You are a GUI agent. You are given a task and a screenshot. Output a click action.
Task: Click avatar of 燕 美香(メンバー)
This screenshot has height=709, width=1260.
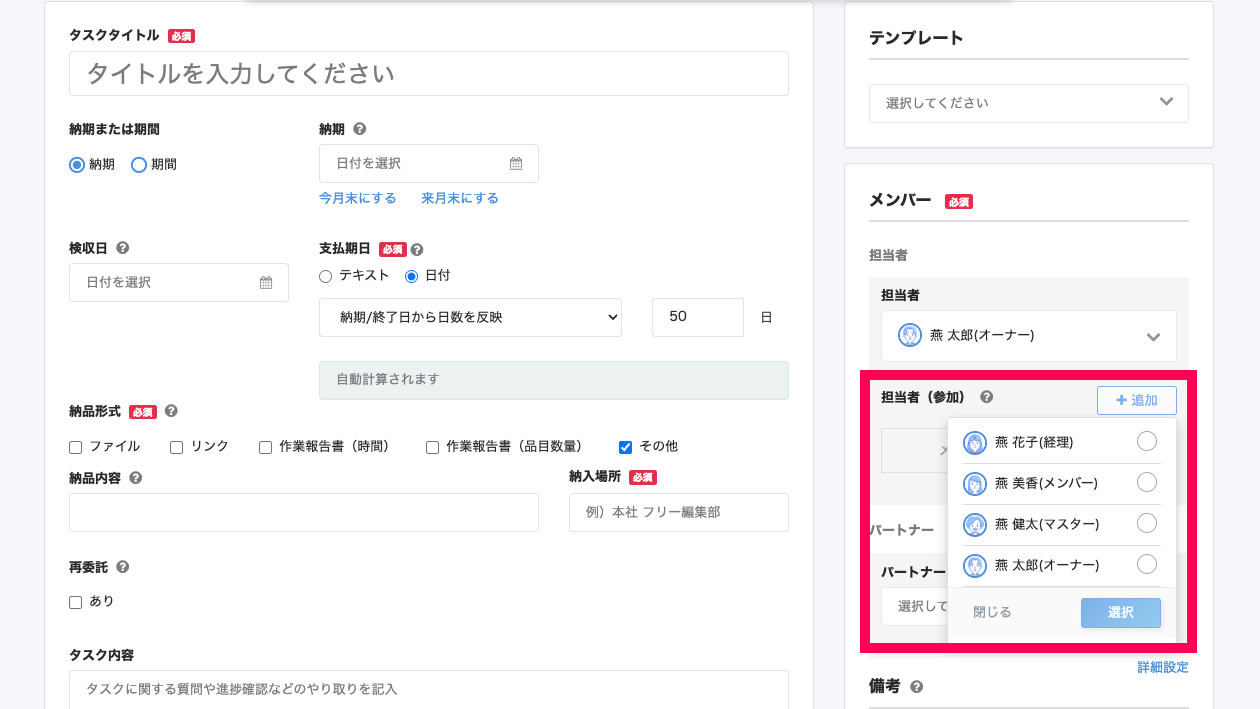click(x=975, y=484)
